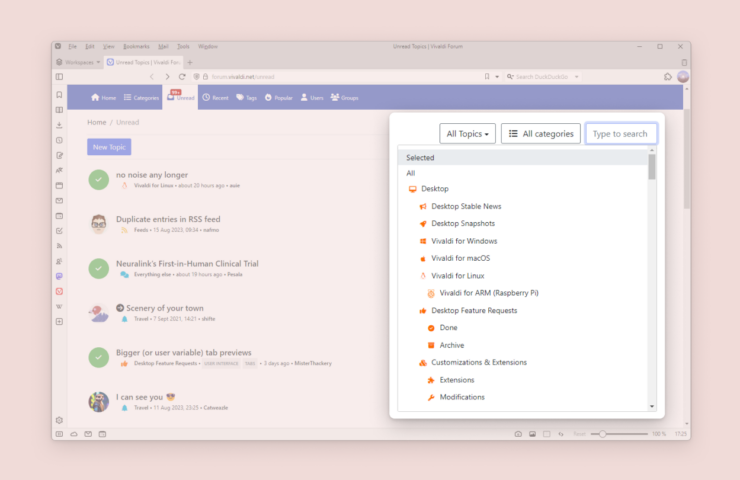Switch search engine via magnifier icon
Image resolution: width=740 pixels, height=480 pixels.
(x=510, y=76)
